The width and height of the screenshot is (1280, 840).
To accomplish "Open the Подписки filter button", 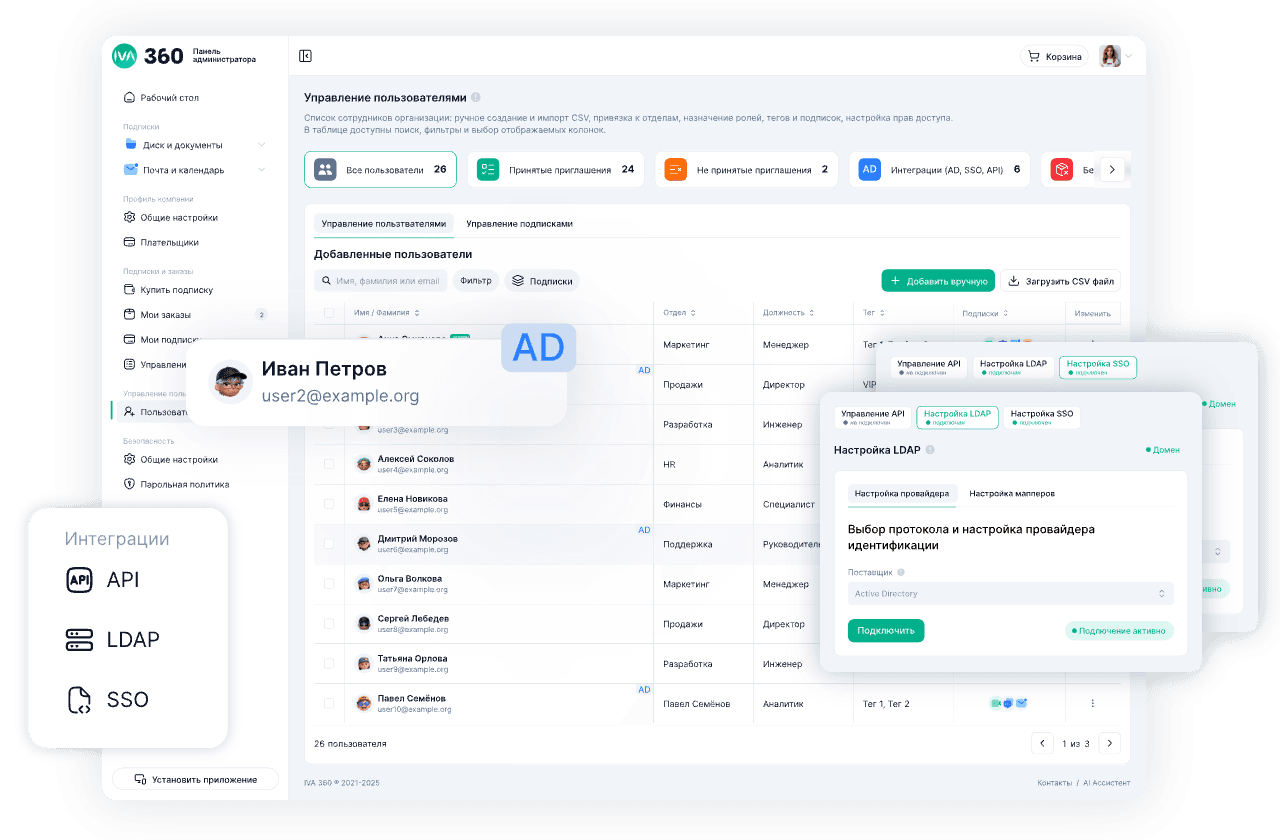I will (x=542, y=281).
